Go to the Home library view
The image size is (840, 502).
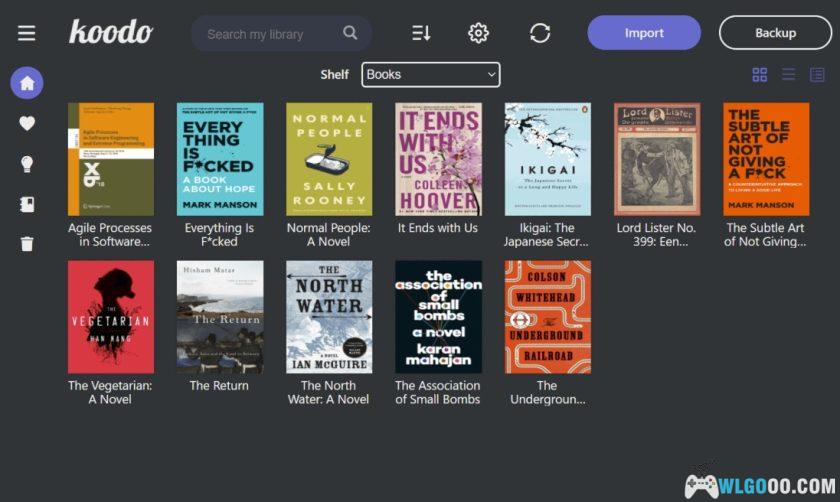point(27,83)
